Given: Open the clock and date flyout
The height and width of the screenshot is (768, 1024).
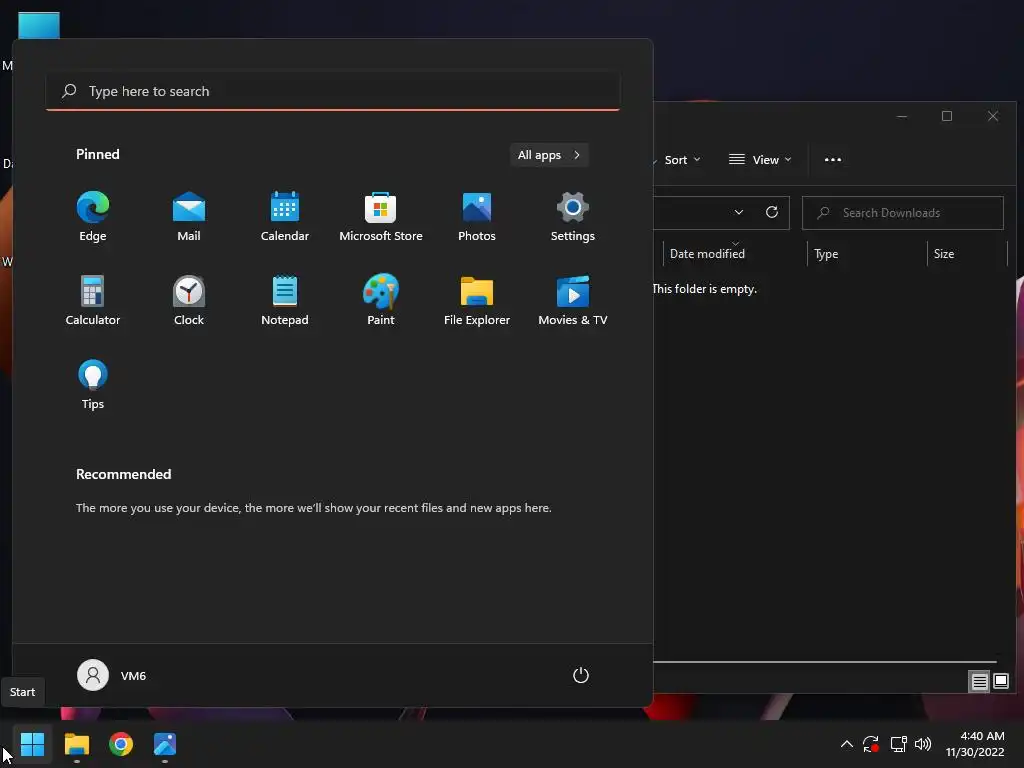Looking at the screenshot, I should tap(975, 744).
